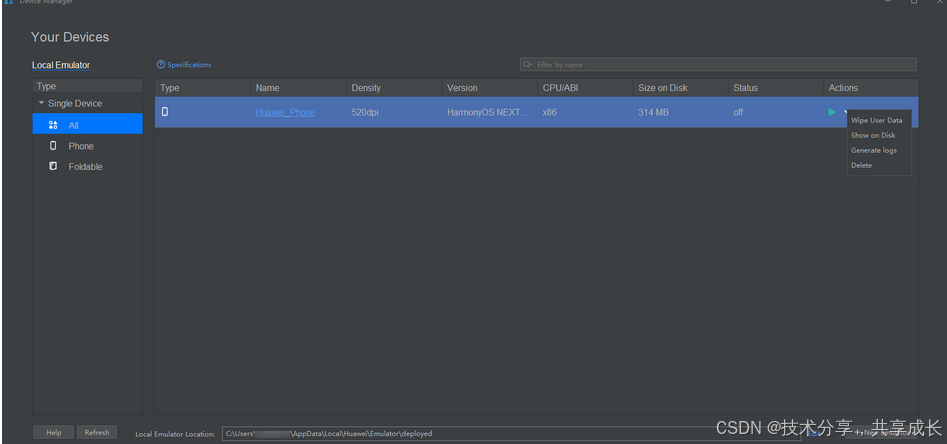Select the All device category
The image size is (947, 444).
pyautogui.click(x=88, y=124)
